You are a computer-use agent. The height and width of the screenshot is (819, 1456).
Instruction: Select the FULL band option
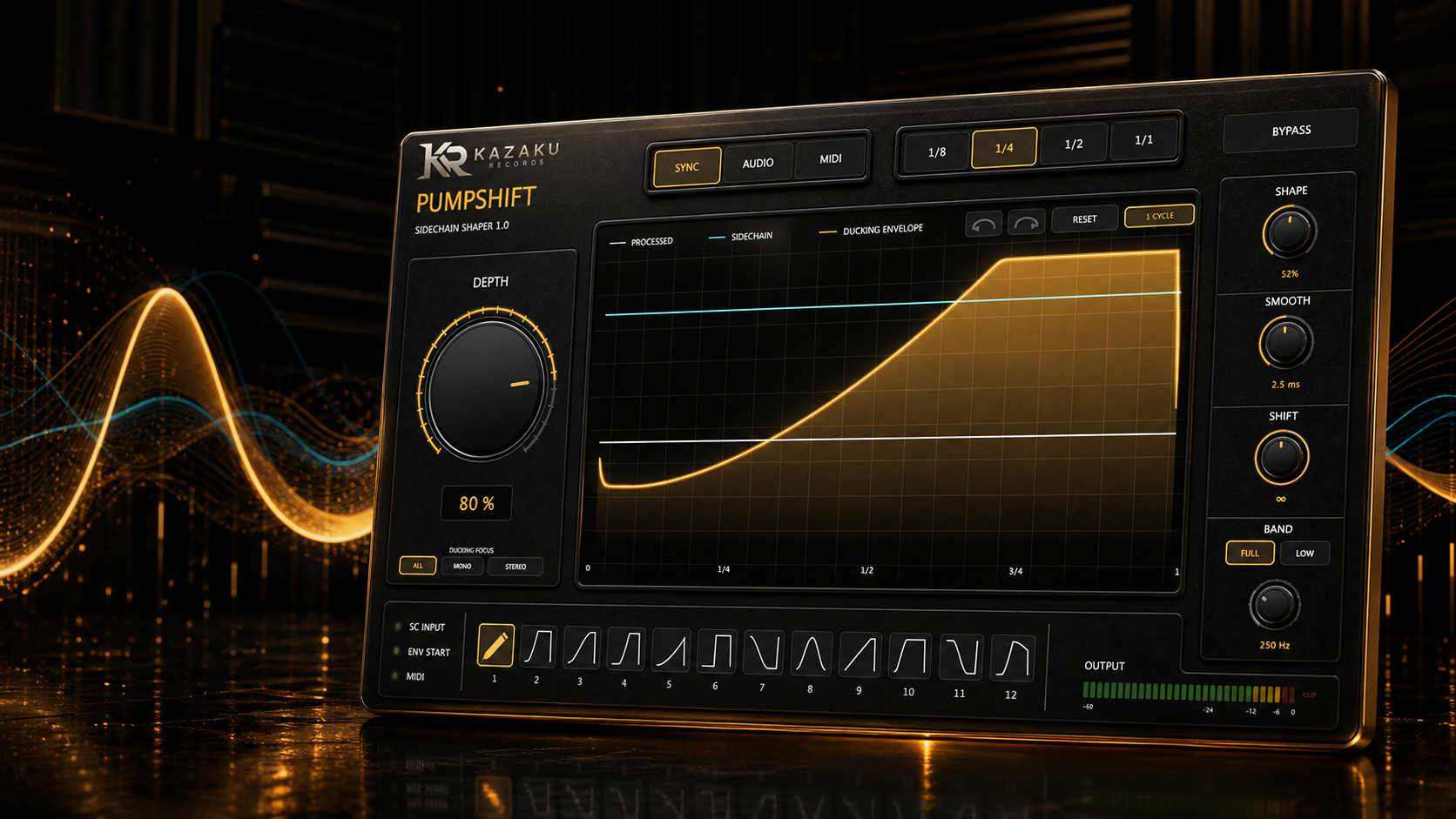1250,553
